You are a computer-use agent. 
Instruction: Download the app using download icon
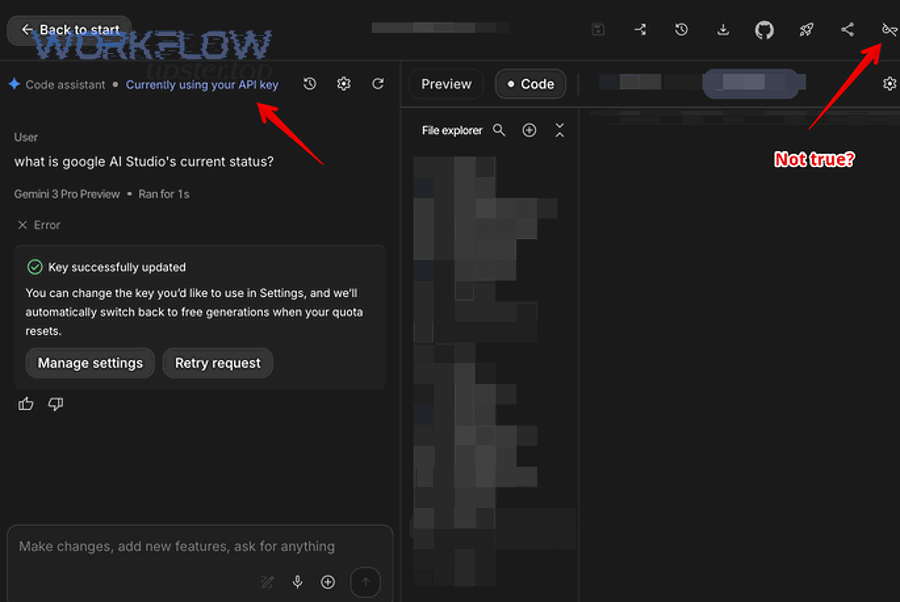pos(723,30)
